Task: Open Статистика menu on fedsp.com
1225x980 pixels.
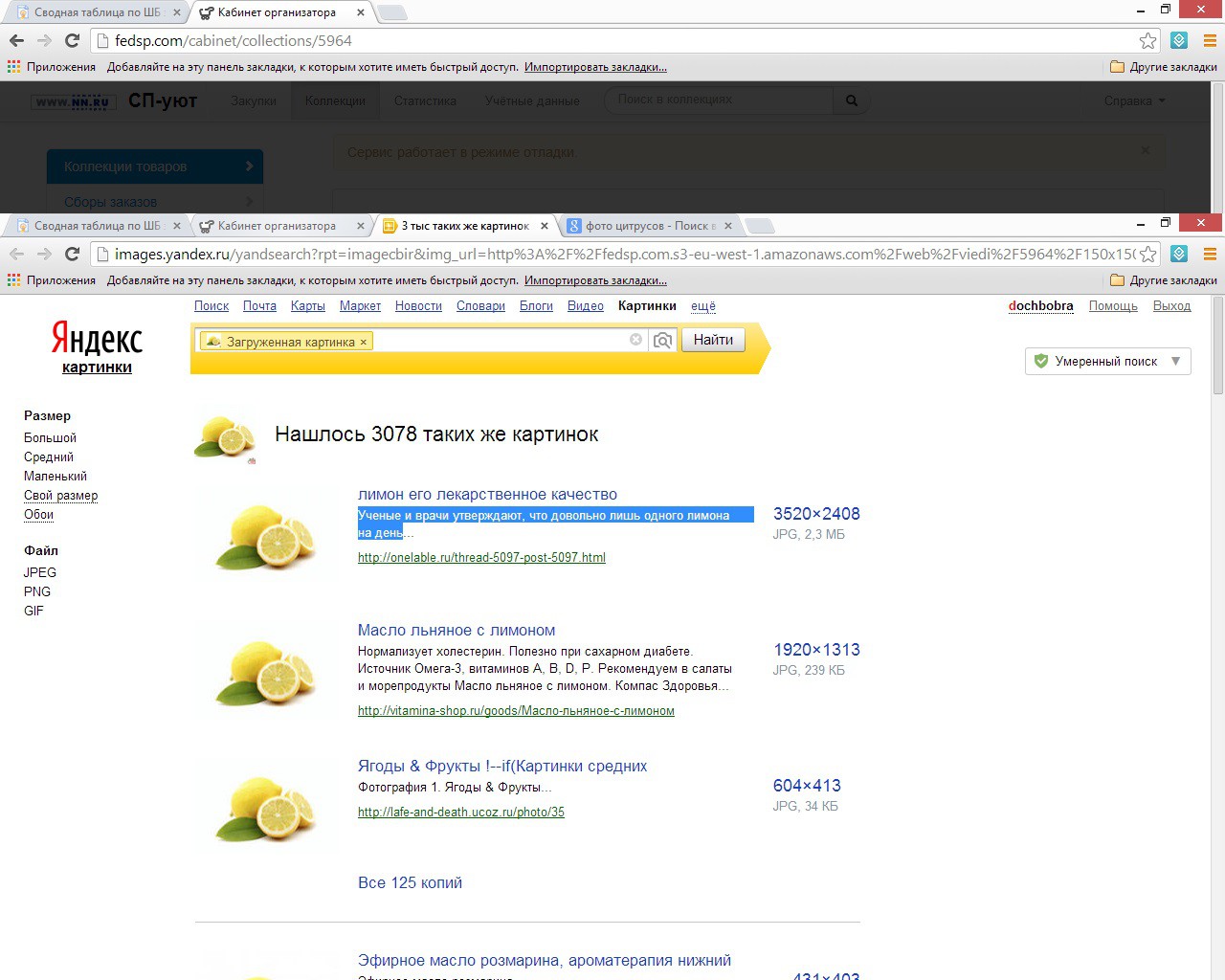Action: coord(425,100)
